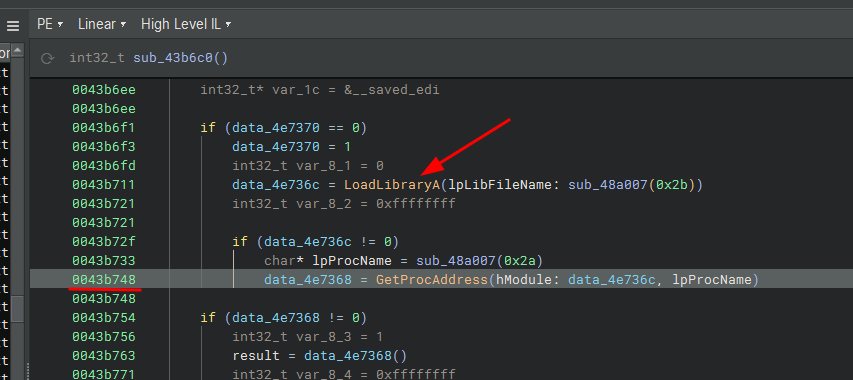Click address 0043b754
Viewport: 853px width, 380px height.
[103, 317]
